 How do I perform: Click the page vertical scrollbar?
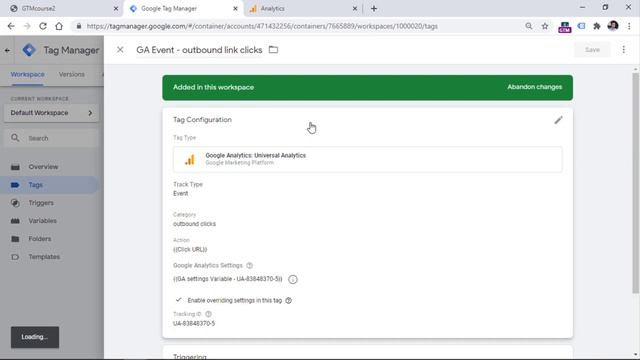[635, 183]
